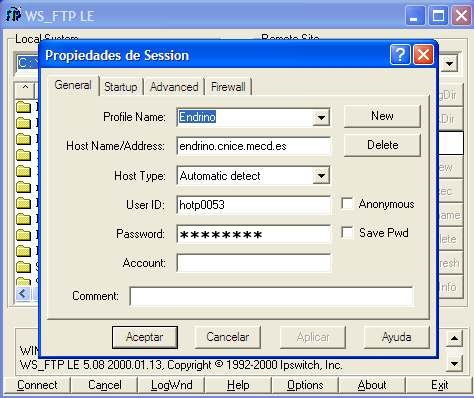Open help via the Ayuda button
This screenshot has height=398, width=474.
(x=397, y=337)
